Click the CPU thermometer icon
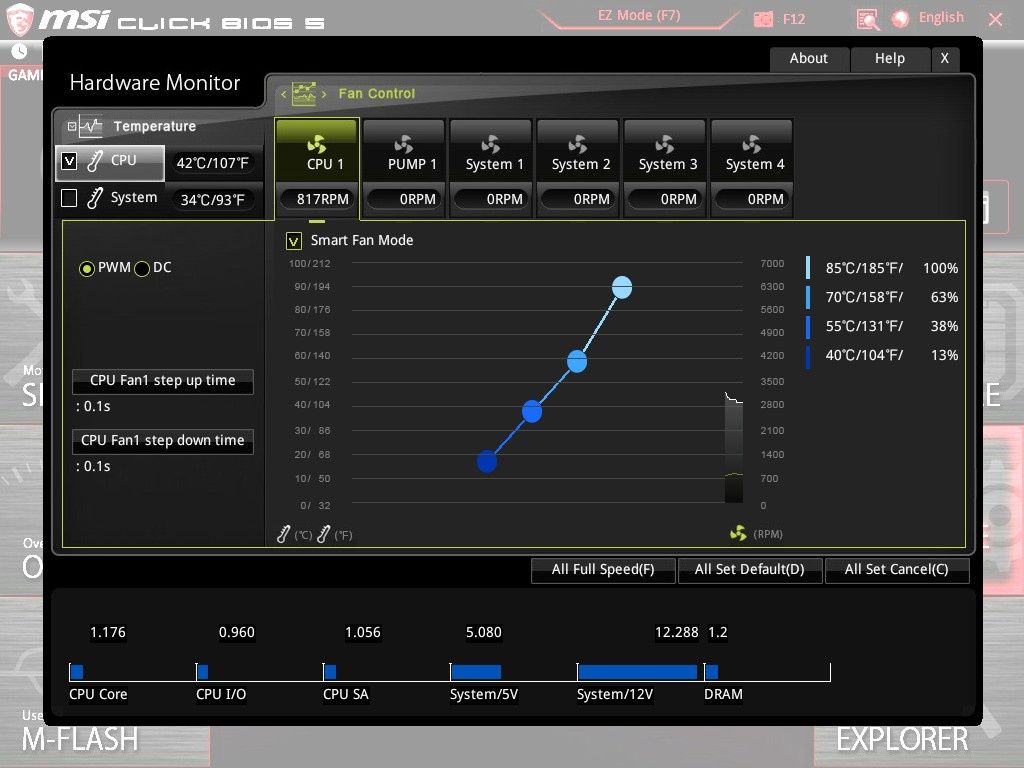The height and width of the screenshot is (768, 1024). pyautogui.click(x=95, y=161)
